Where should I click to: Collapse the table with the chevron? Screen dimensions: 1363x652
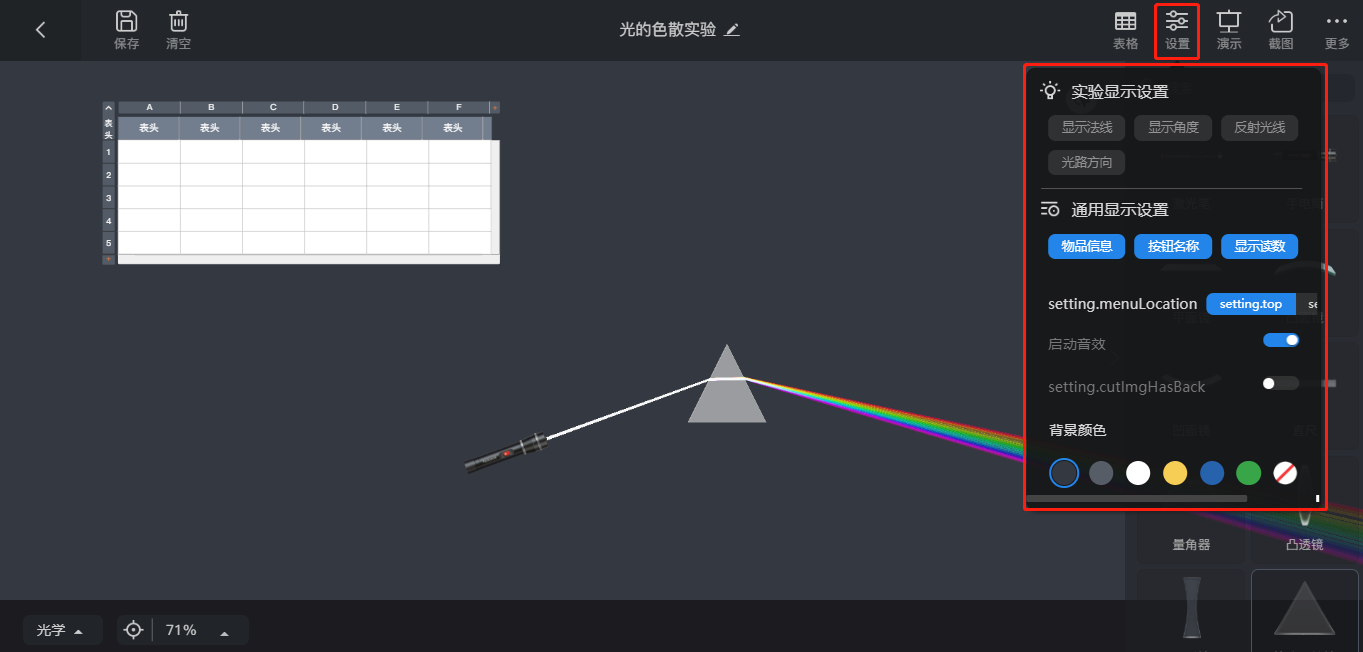pyautogui.click(x=109, y=107)
